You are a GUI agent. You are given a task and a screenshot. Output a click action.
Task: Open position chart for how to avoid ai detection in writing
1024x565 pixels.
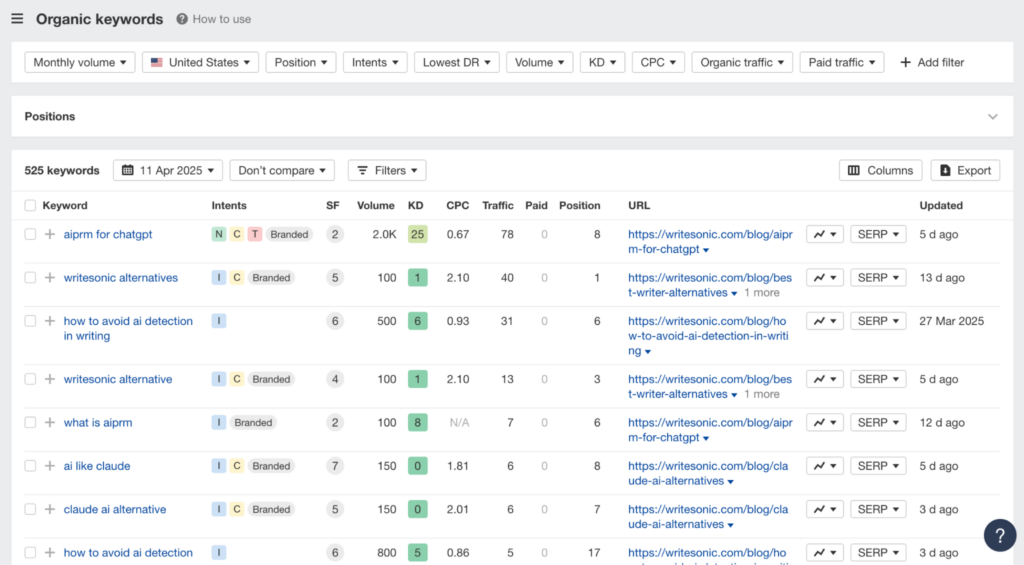click(825, 321)
